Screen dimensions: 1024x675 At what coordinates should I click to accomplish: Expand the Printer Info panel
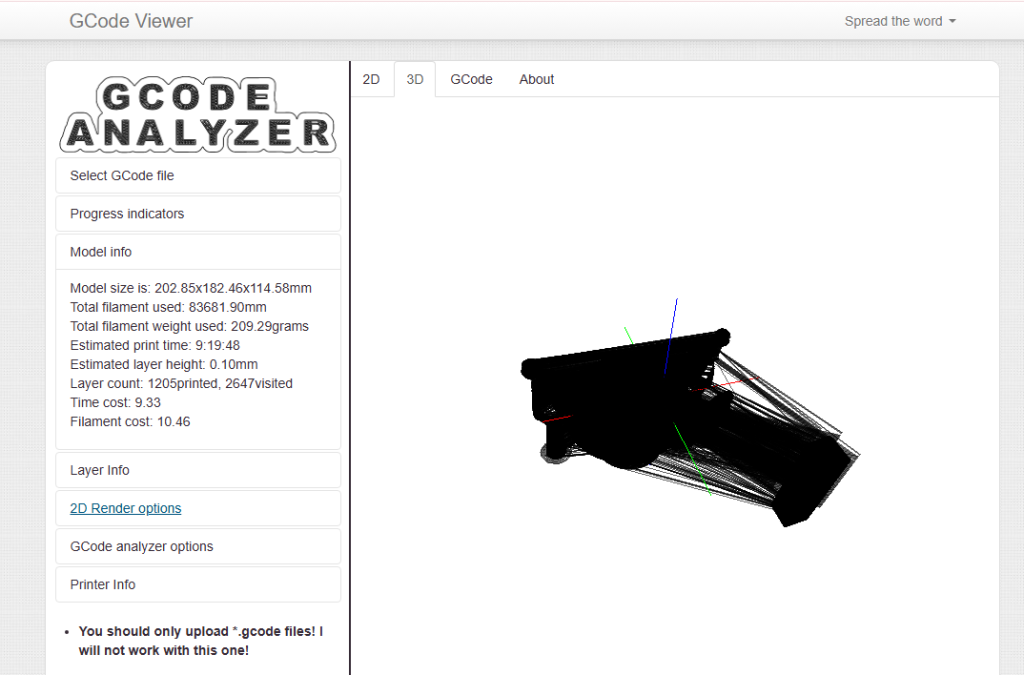[x=197, y=584]
